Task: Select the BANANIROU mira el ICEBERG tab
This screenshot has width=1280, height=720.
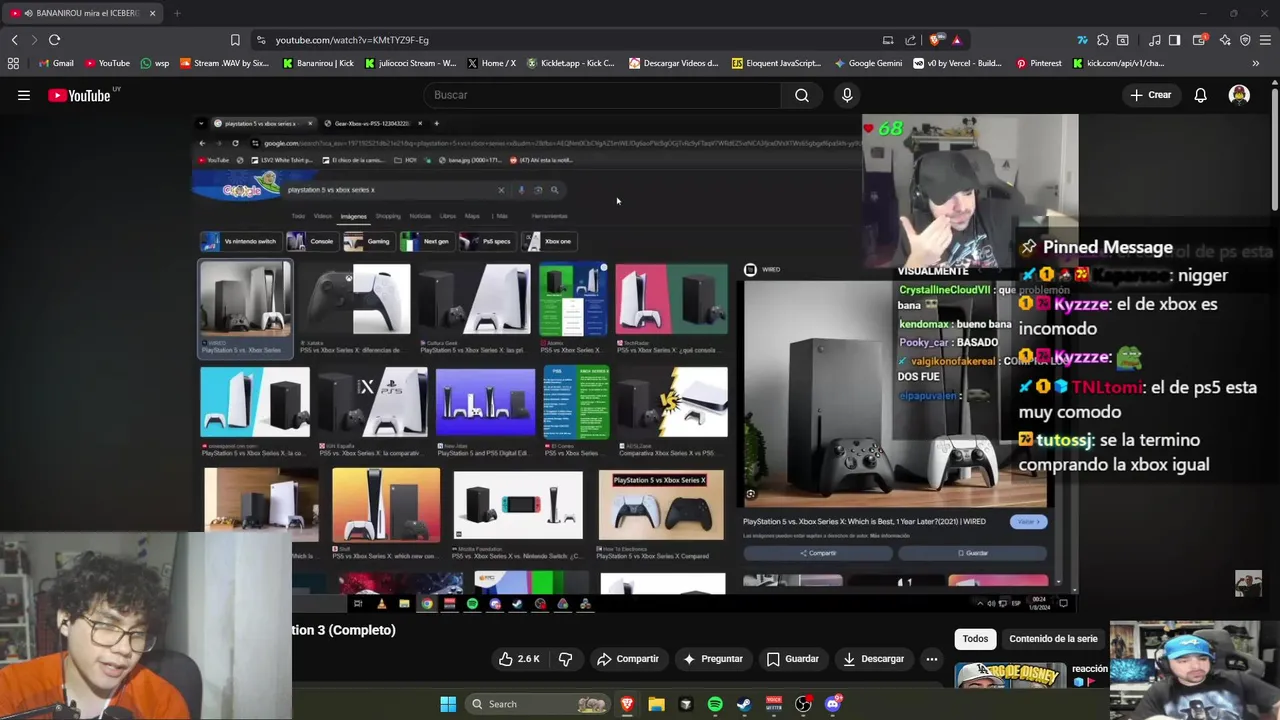Action: (82, 13)
